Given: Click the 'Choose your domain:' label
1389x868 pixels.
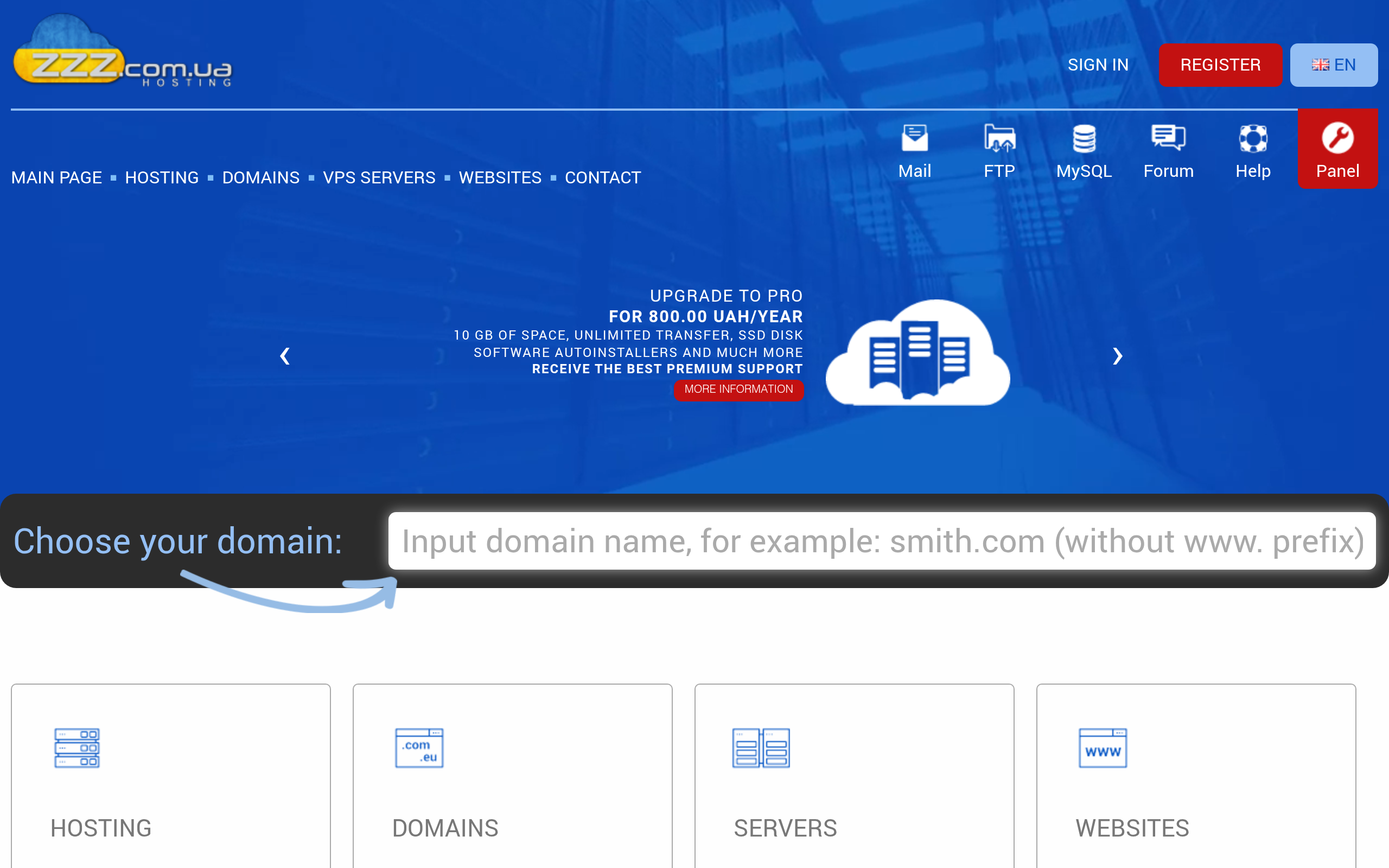Looking at the screenshot, I should pos(178,541).
